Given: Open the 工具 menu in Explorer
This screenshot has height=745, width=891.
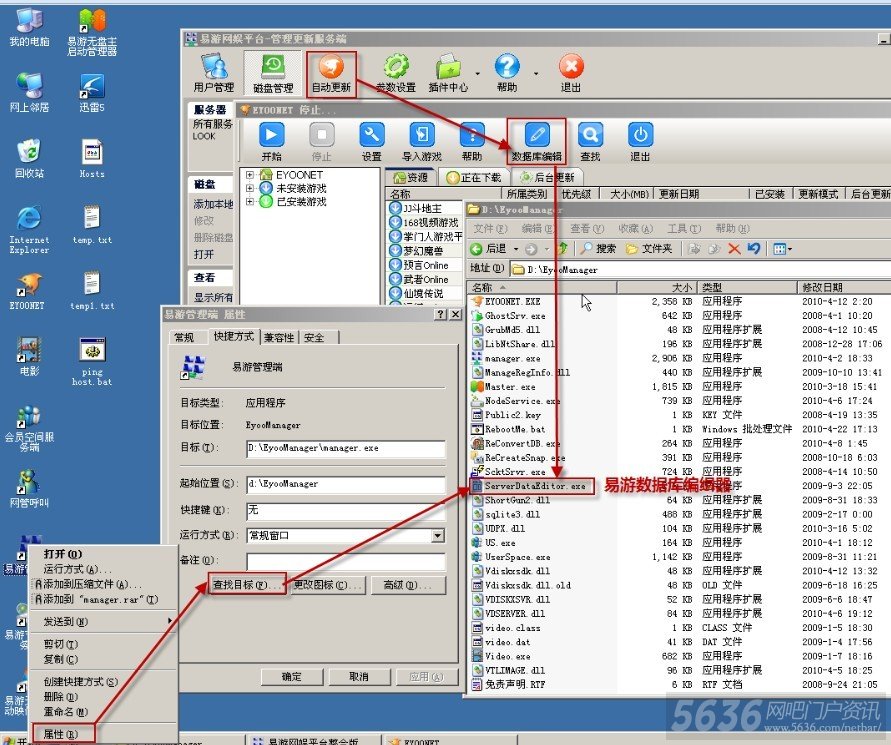Looking at the screenshot, I should [684, 228].
